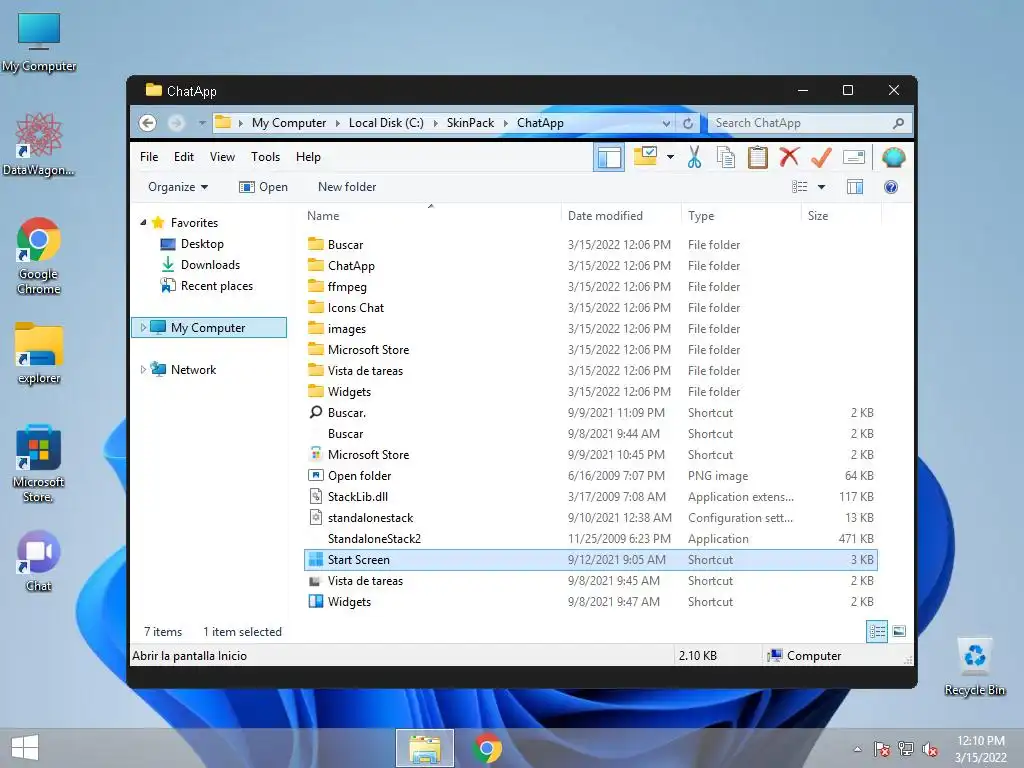This screenshot has width=1024, height=768.
Task: Click File Explorer on the taskbar
Action: [x=424, y=748]
